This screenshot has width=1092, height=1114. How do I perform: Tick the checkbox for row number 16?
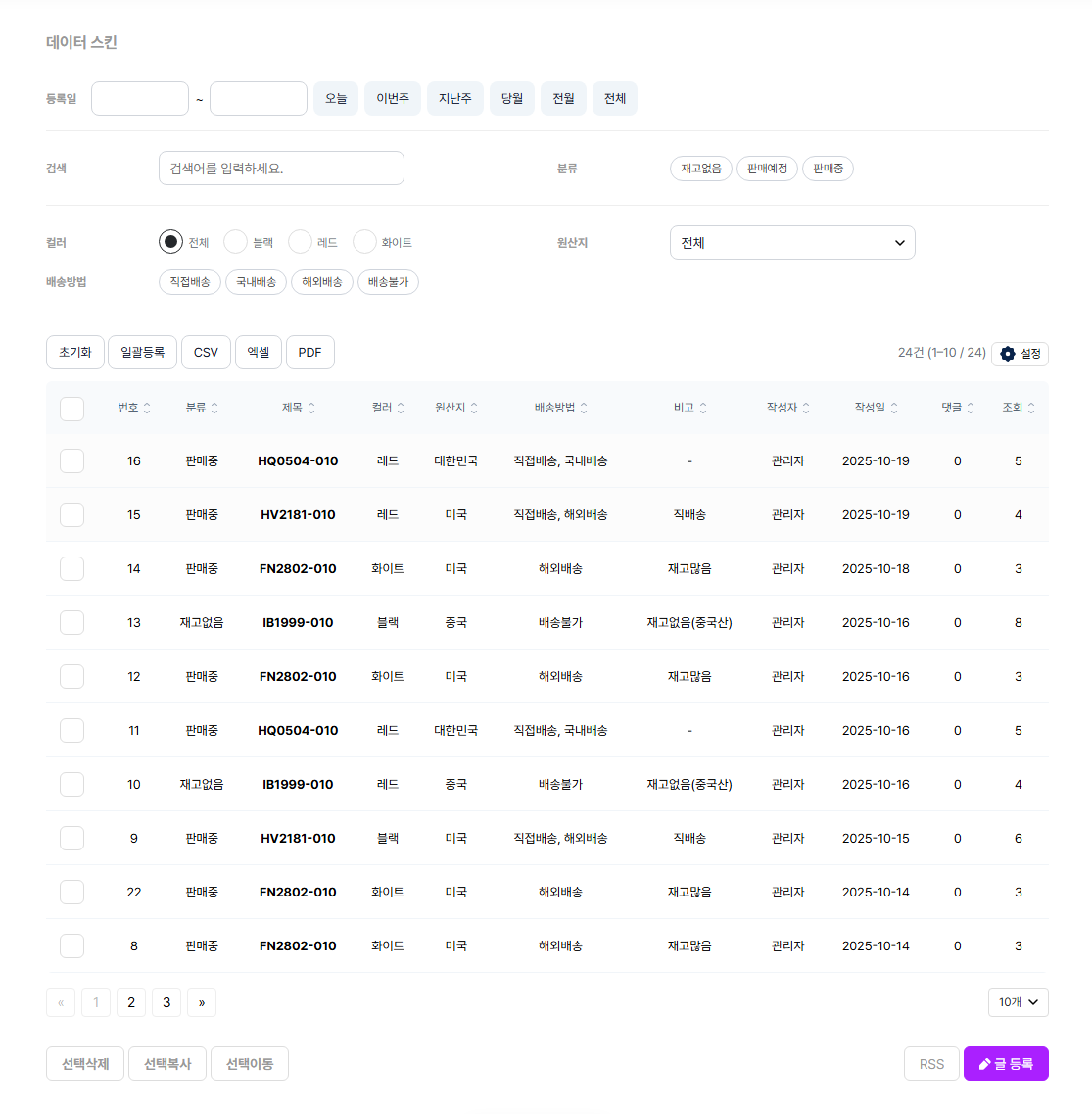(72, 461)
